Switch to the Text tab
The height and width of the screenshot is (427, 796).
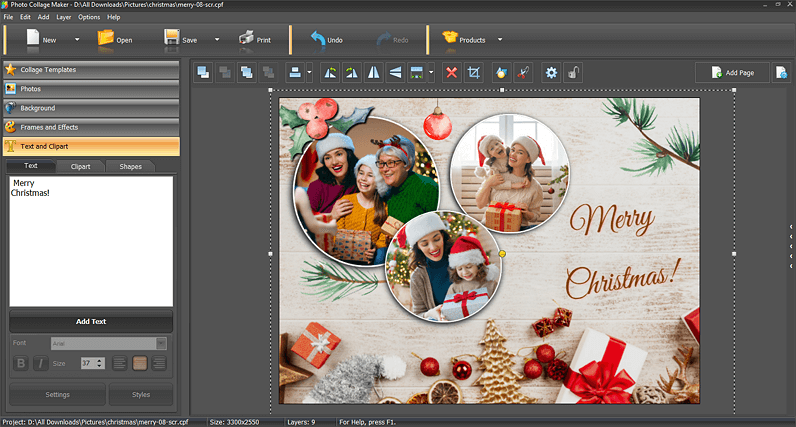tap(30, 166)
